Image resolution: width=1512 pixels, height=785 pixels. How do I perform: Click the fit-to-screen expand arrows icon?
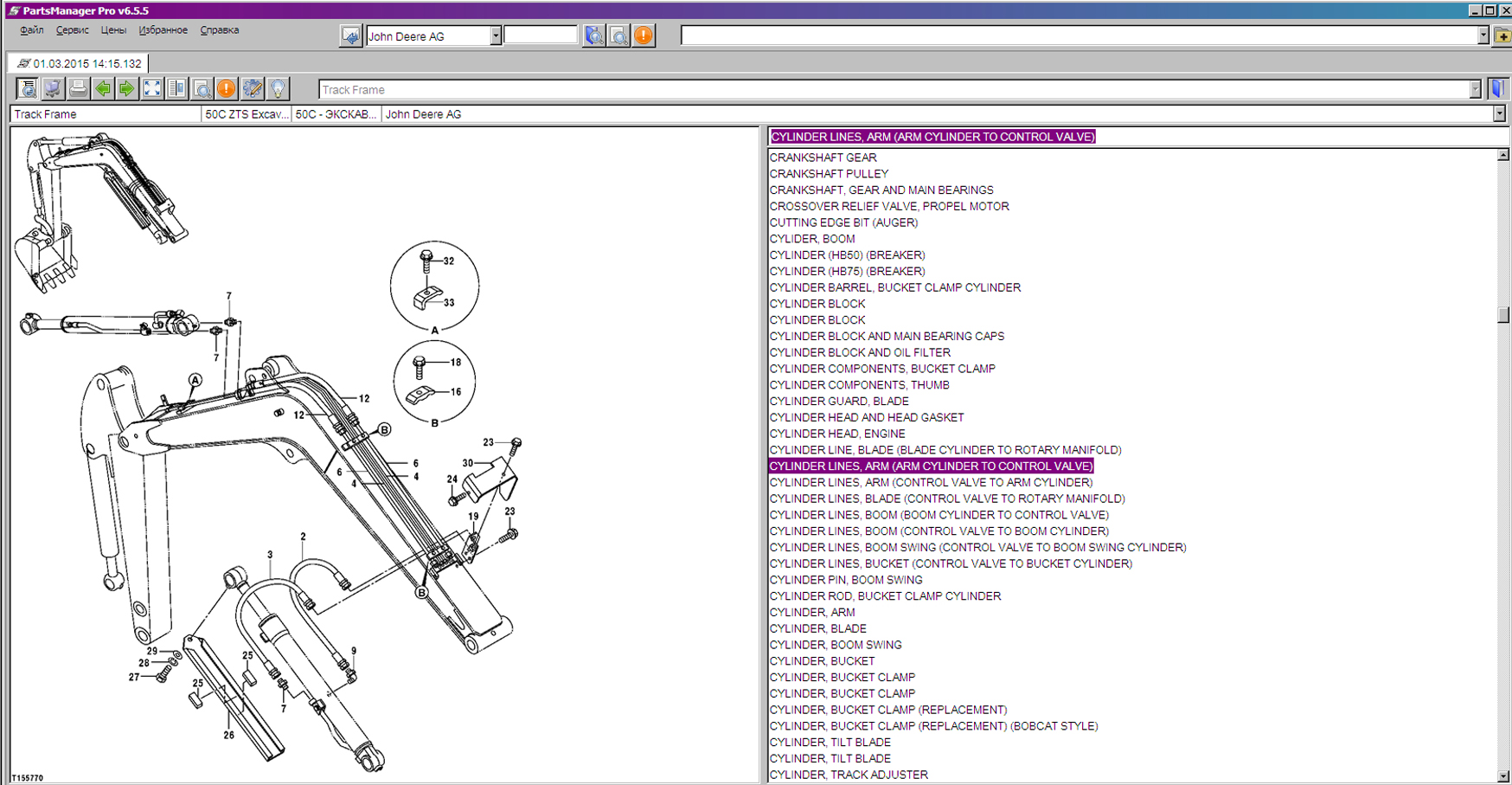pyautogui.click(x=152, y=89)
